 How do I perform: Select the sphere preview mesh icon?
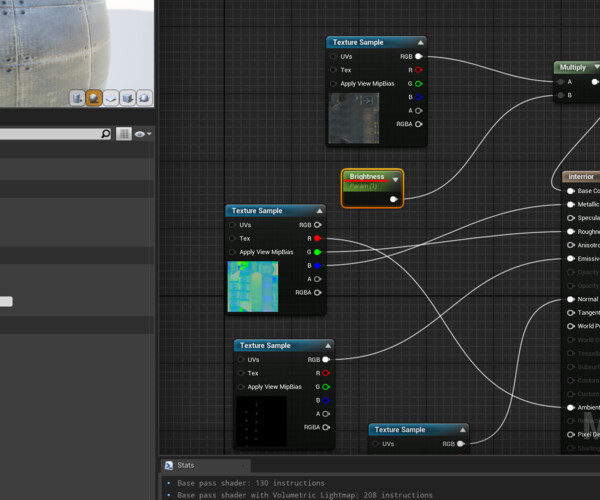click(x=94, y=98)
